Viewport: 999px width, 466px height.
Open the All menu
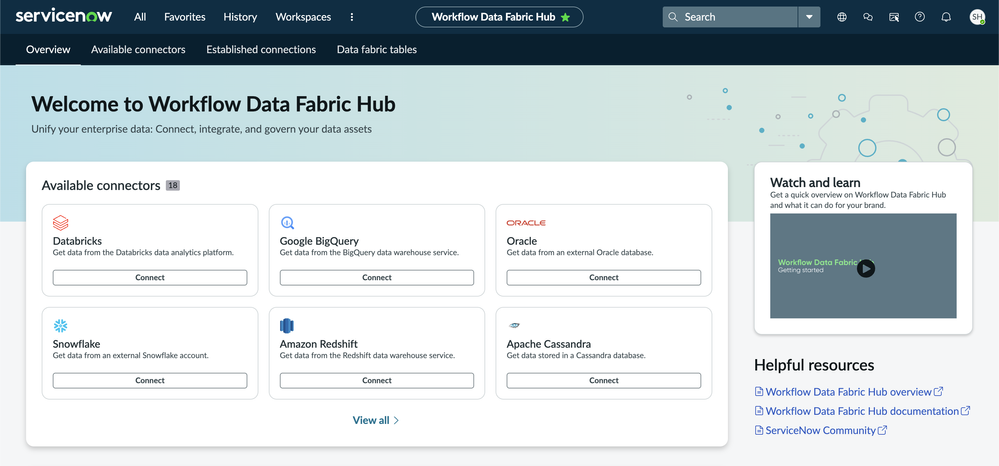pos(140,17)
